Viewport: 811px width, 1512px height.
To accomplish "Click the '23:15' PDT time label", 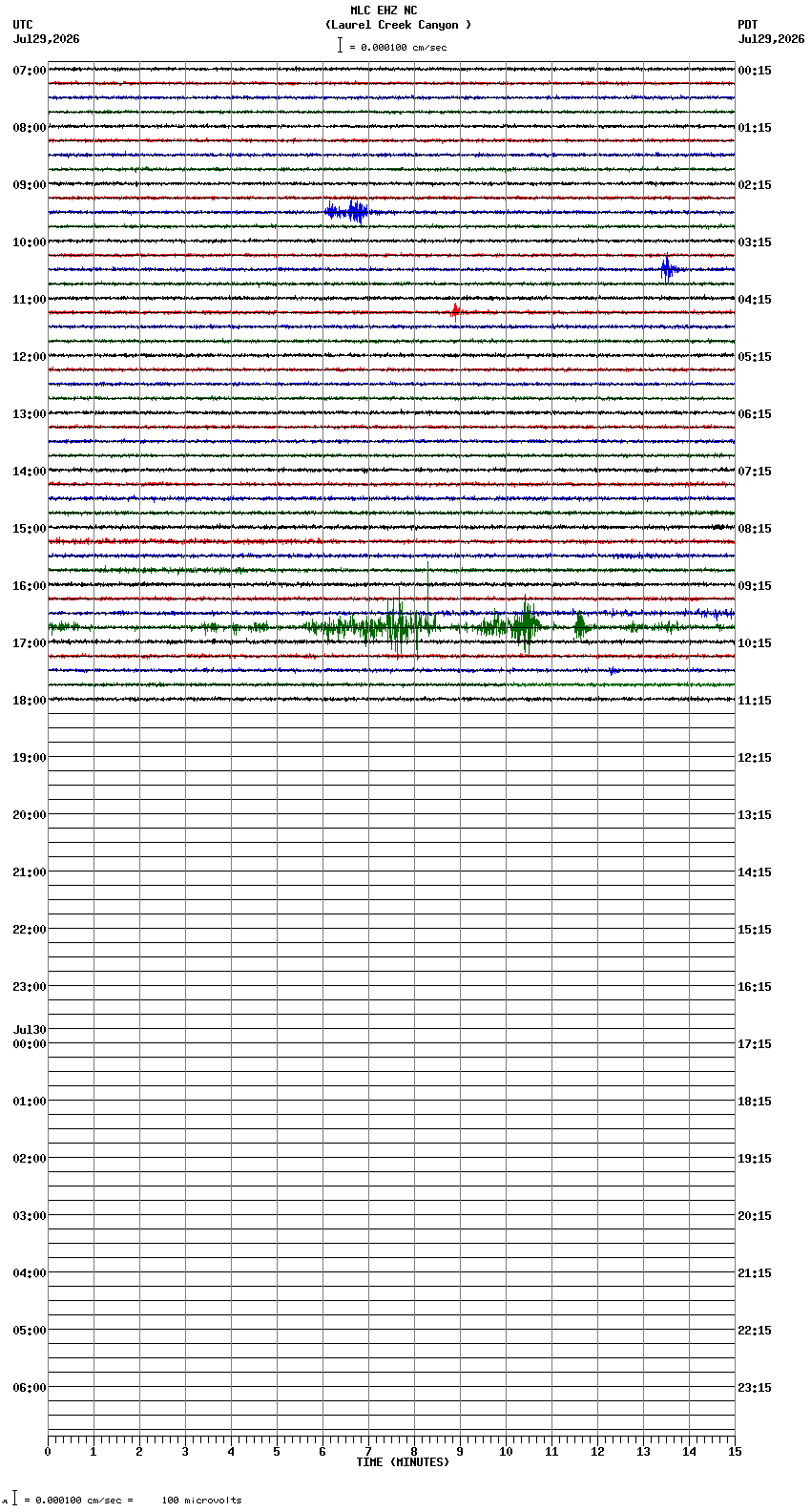I will (x=755, y=1388).
